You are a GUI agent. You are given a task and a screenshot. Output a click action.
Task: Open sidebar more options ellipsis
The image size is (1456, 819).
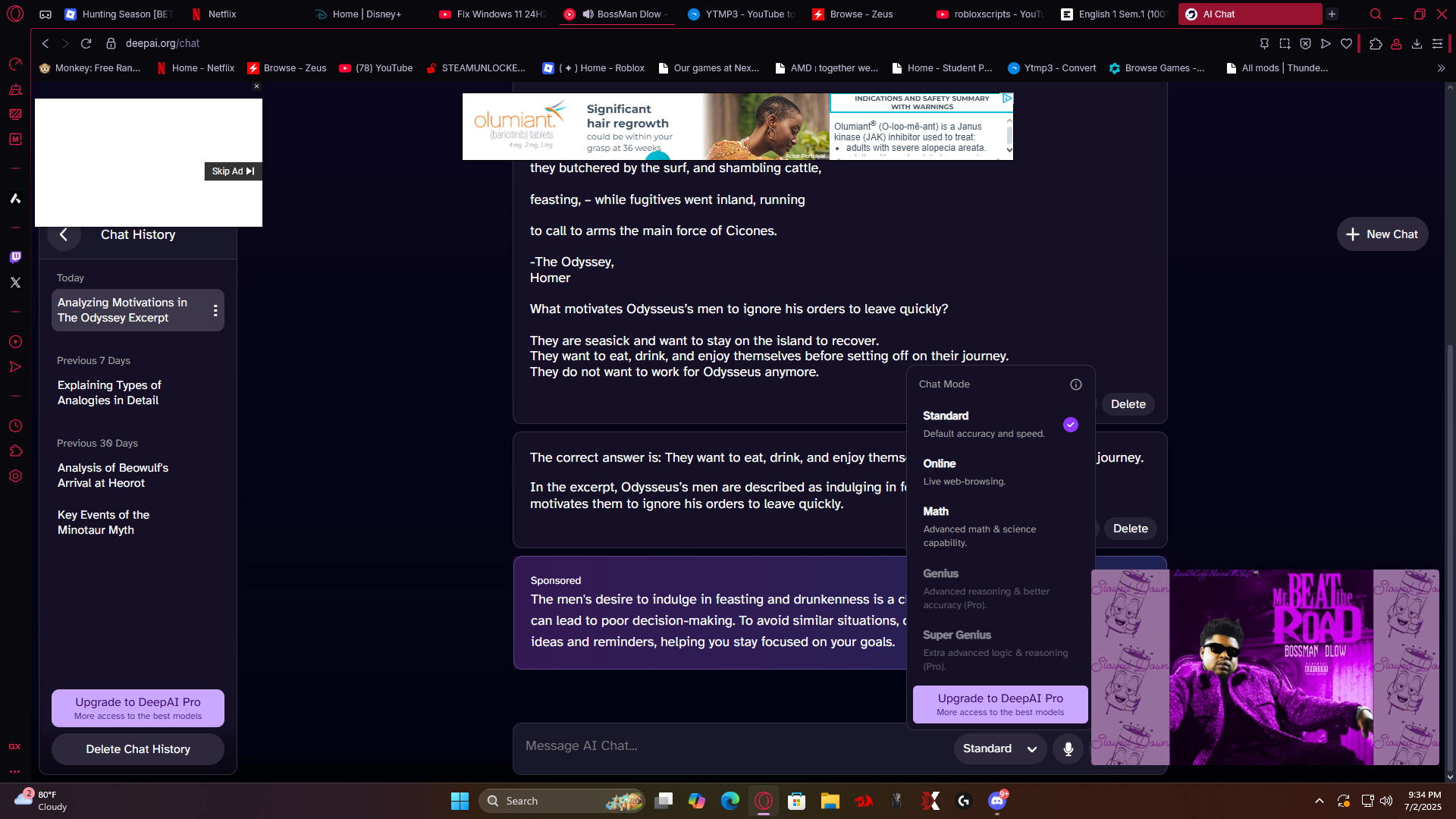[x=15, y=771]
